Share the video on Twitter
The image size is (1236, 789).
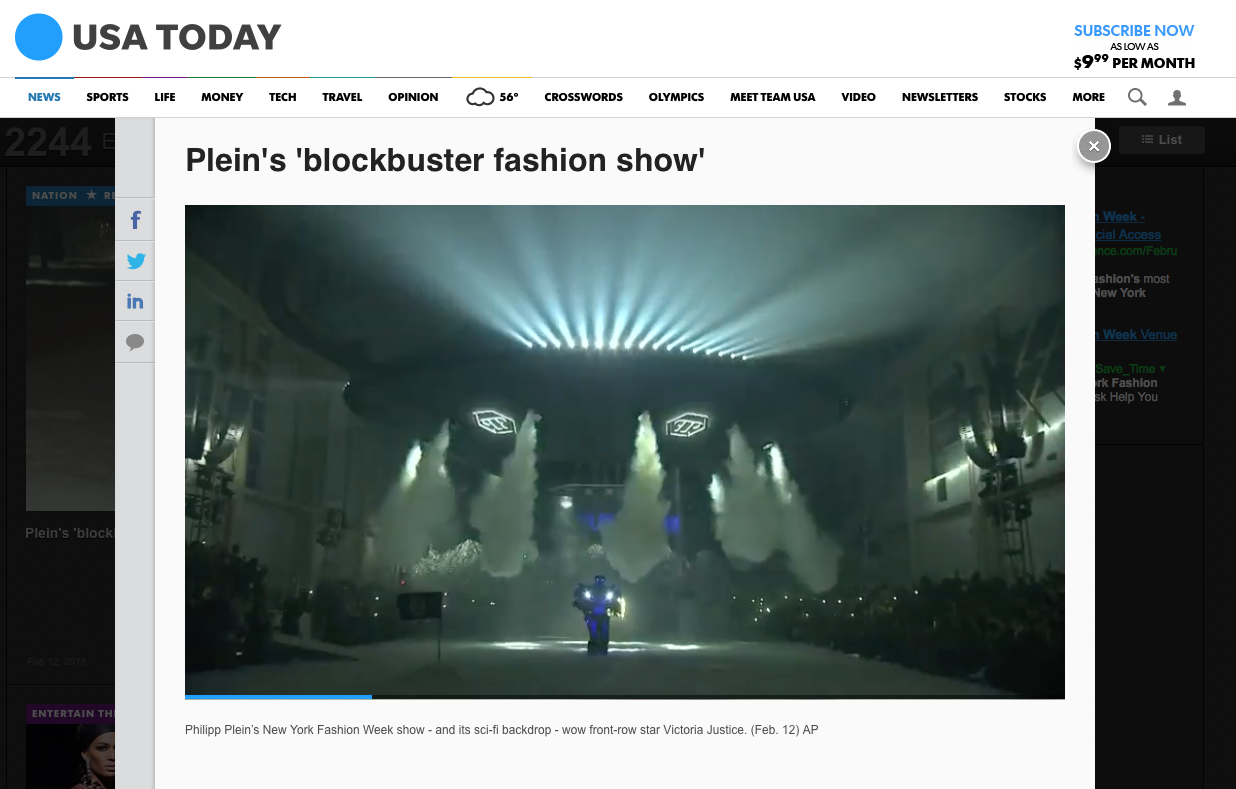pos(135,261)
